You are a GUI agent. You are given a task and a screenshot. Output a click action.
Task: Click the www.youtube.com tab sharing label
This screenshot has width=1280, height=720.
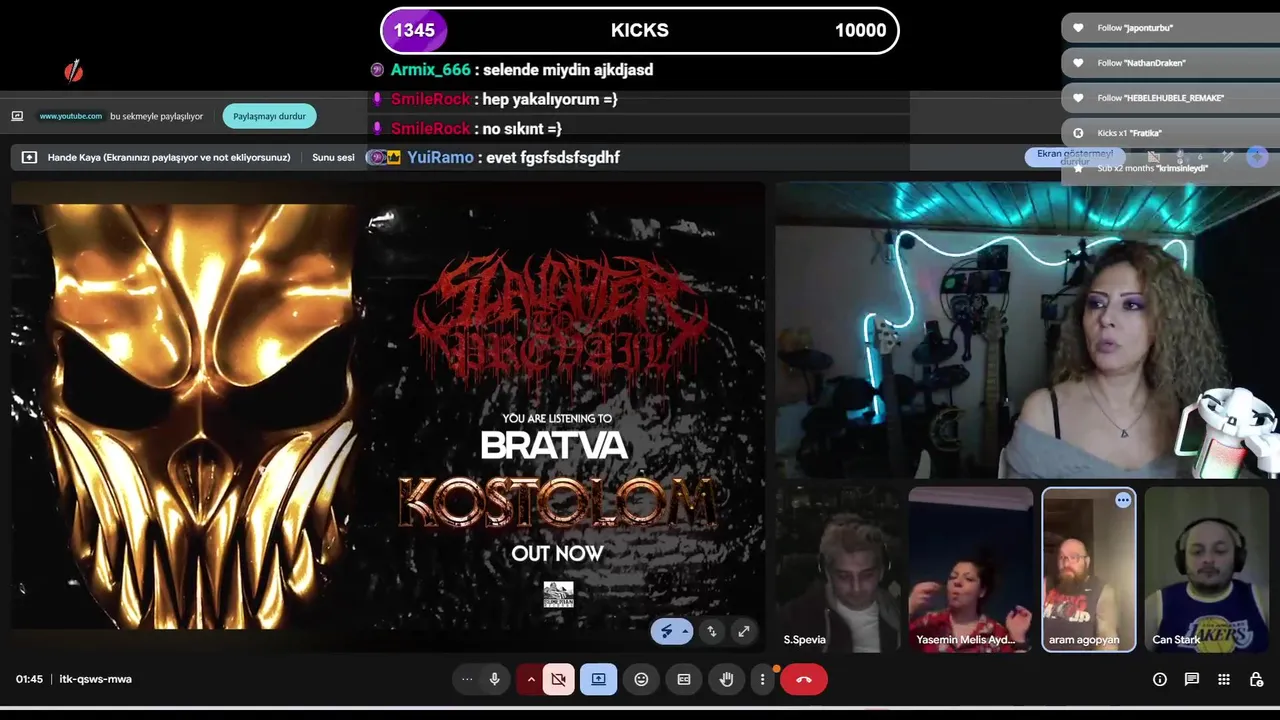(x=71, y=116)
